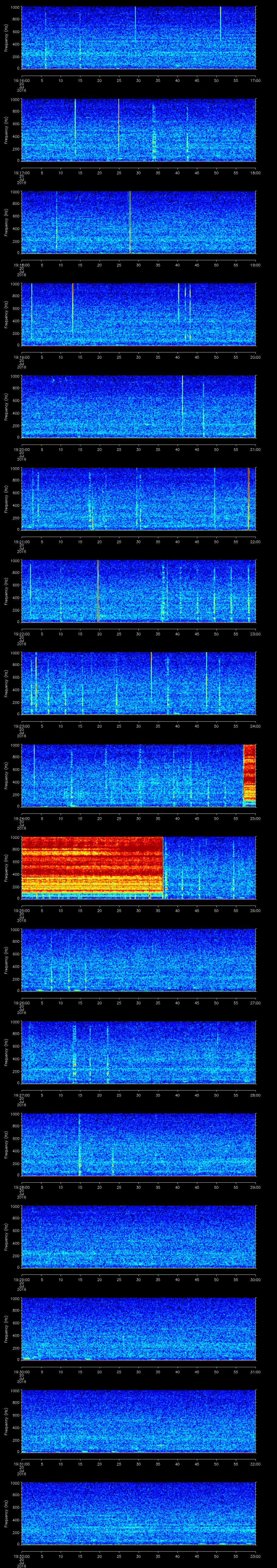Click the "33:00" end-of-axis time label
This screenshot has height=1568, width=277.
(x=255, y=1556)
